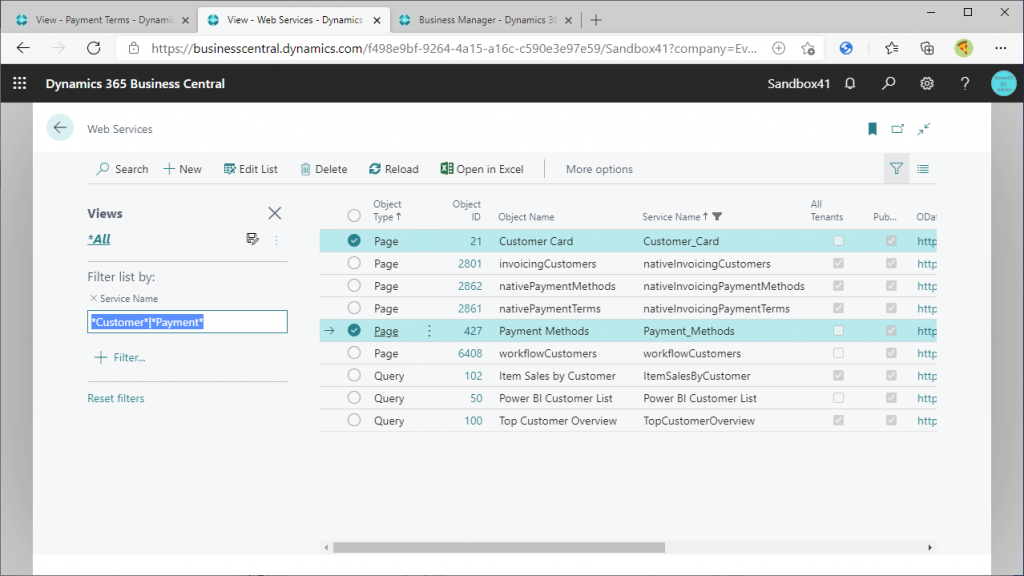Open the user account avatar

[x=1003, y=84]
